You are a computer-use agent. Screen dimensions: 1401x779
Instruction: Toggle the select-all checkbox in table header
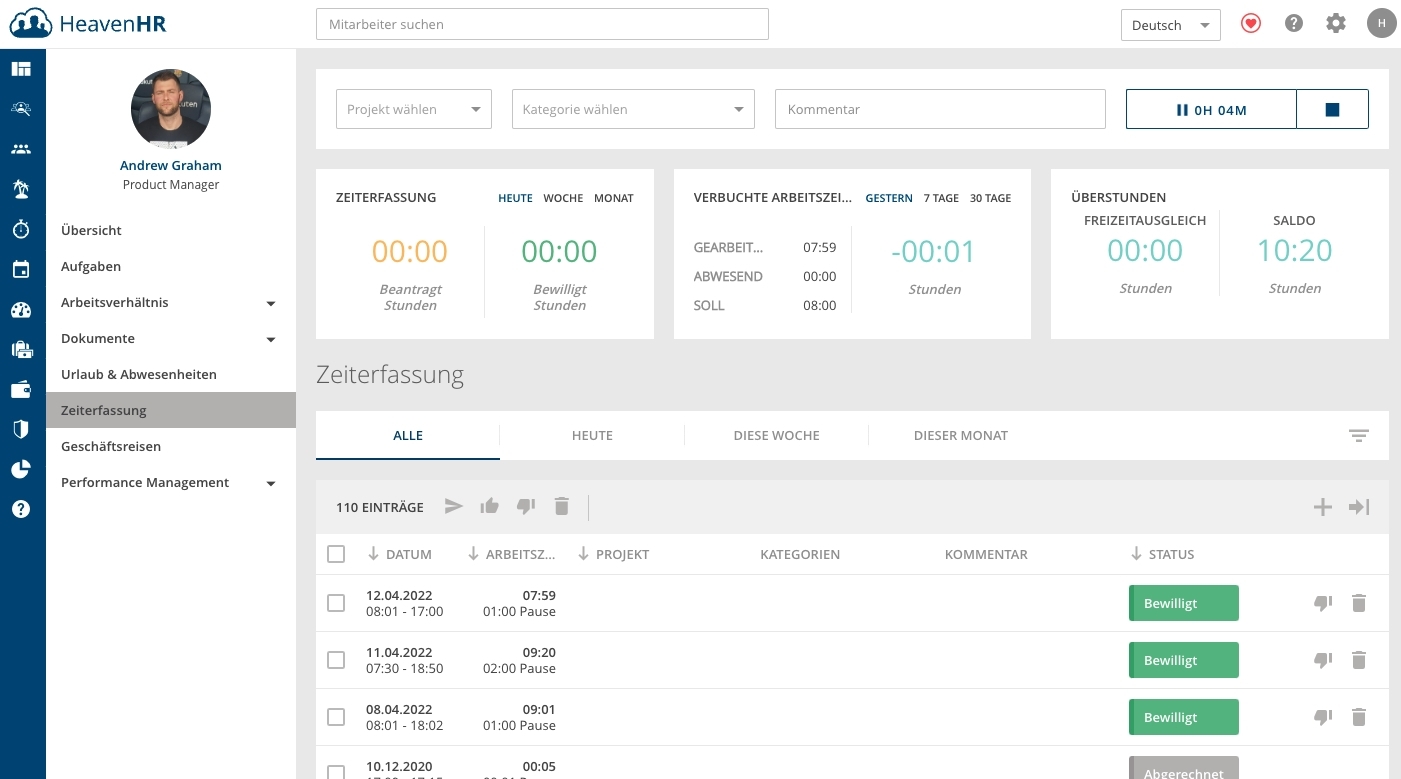336,554
